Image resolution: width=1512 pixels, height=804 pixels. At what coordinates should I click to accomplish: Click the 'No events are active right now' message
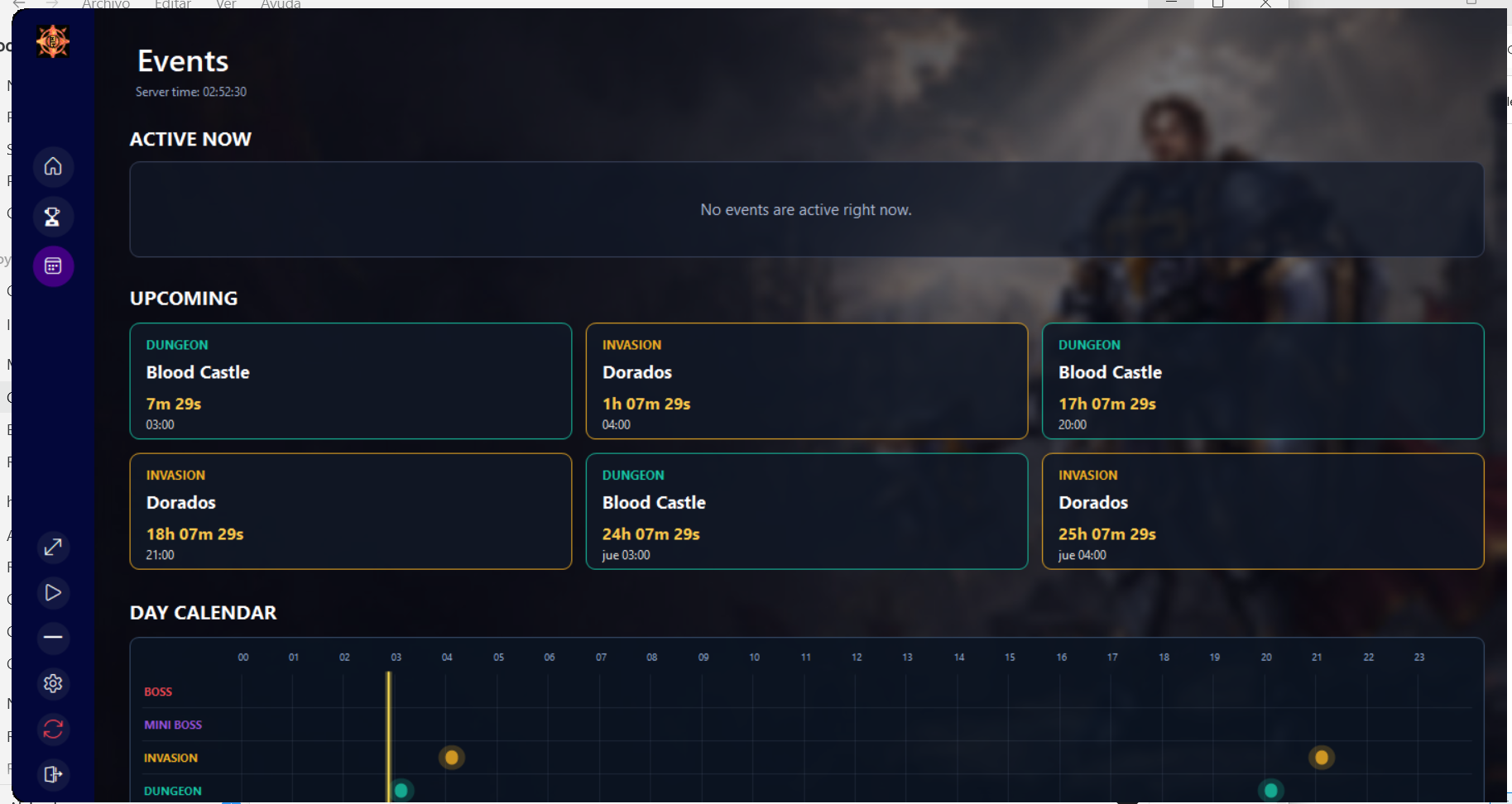(806, 210)
